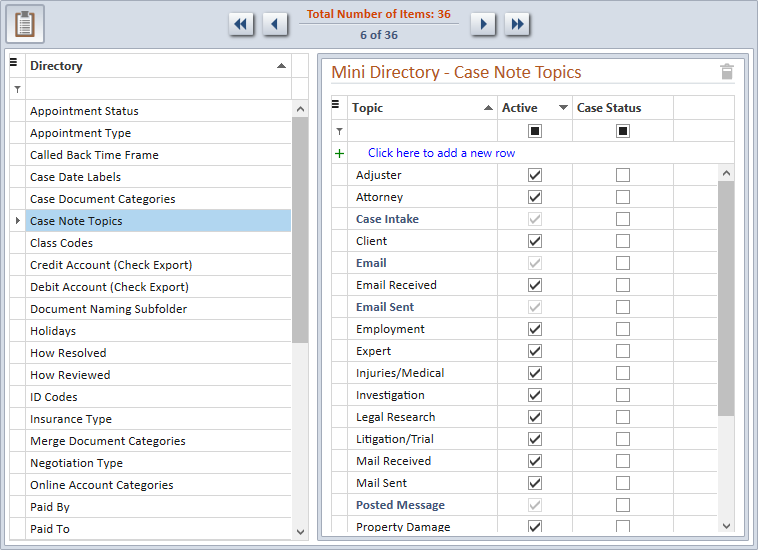Viewport: 758px width, 550px height.
Task: Uncheck Active for Expert
Action: [535, 351]
